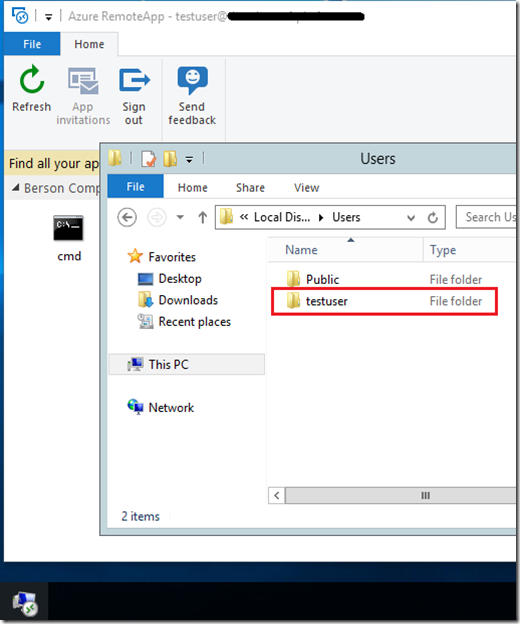Click the Sign out icon
Viewport: 520px width, 624px height.
[x=134, y=80]
